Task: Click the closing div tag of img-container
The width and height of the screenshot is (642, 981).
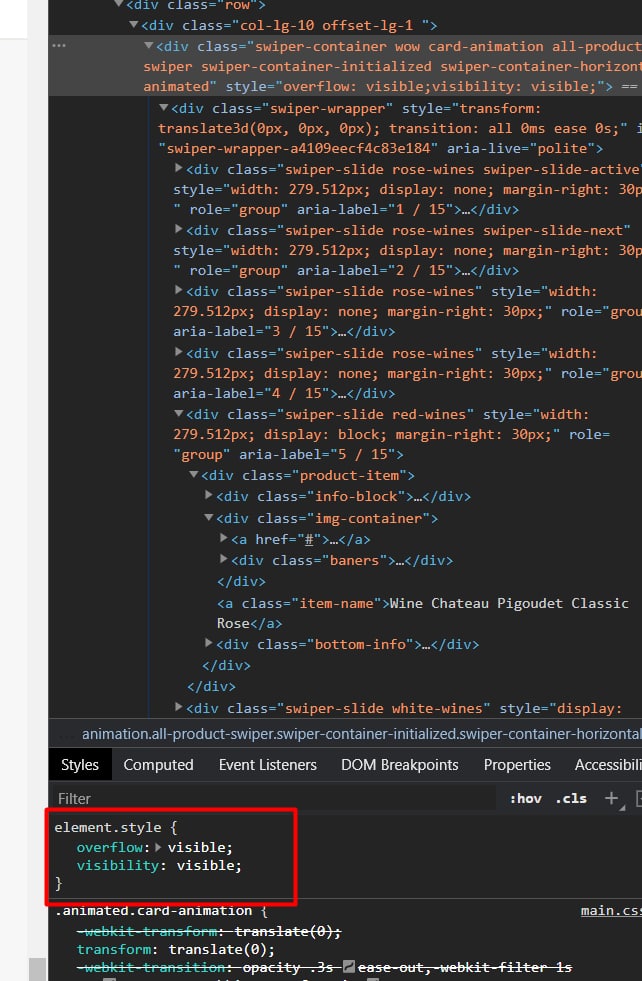Action: (241, 581)
